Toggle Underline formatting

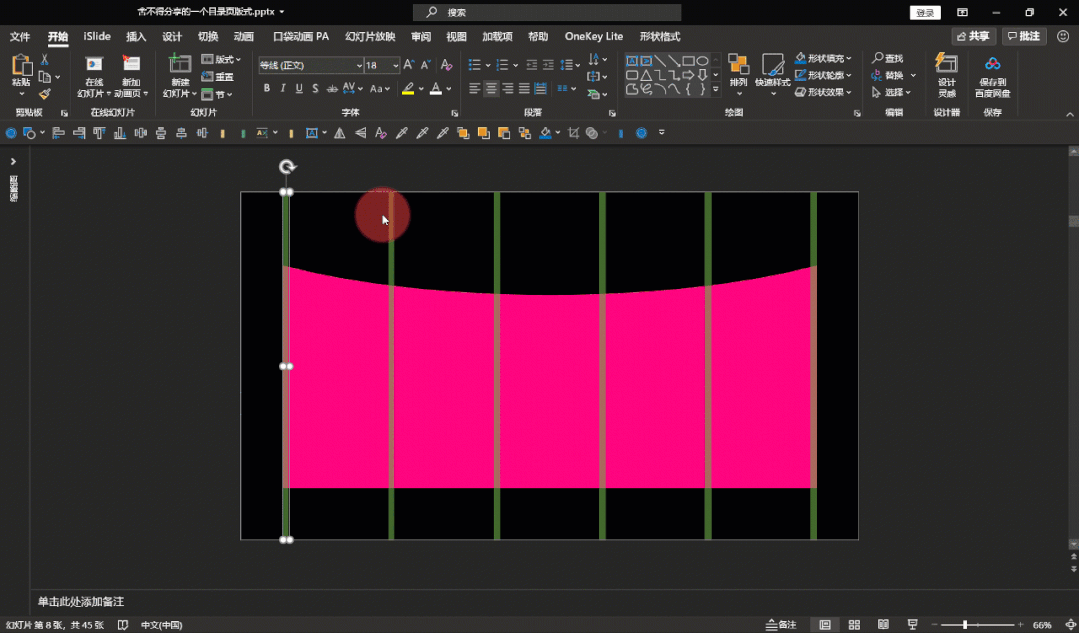pos(299,89)
